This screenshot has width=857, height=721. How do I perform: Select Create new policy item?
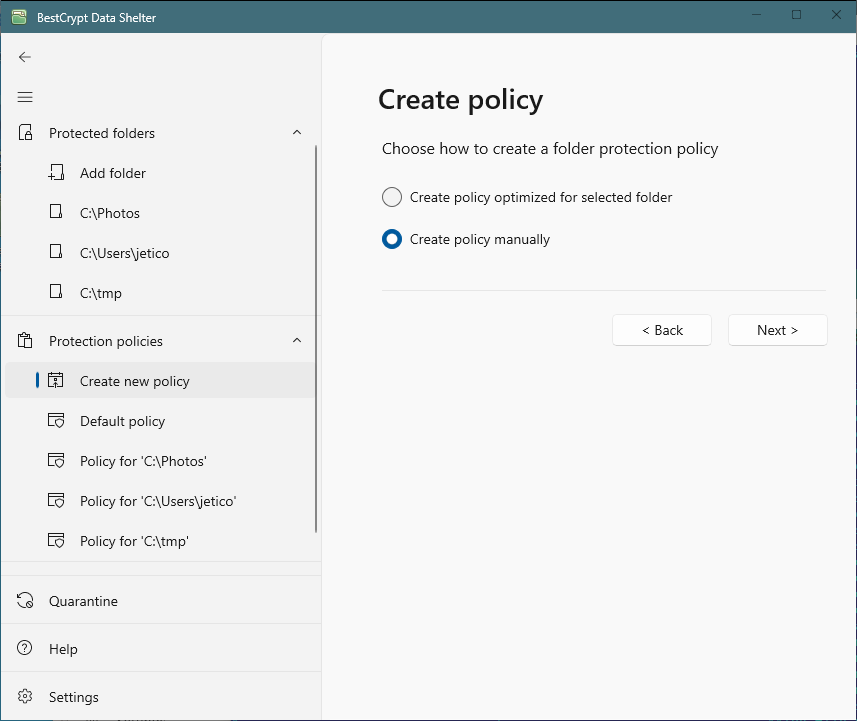pyautogui.click(x=160, y=381)
